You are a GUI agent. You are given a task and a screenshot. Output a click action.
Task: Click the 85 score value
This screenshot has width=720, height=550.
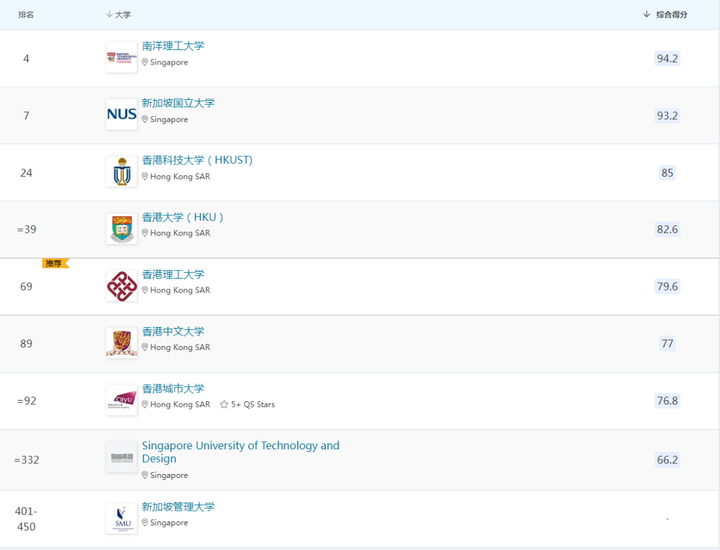pos(667,173)
